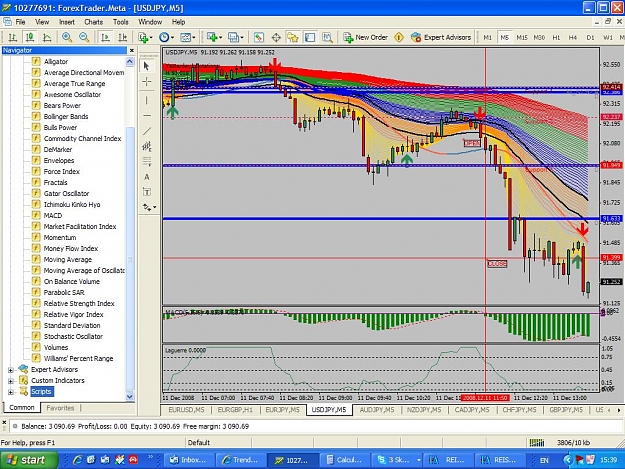Screen dimensions: 625x469
Task: Open the periods clock dropdown
Action: coord(166,37)
